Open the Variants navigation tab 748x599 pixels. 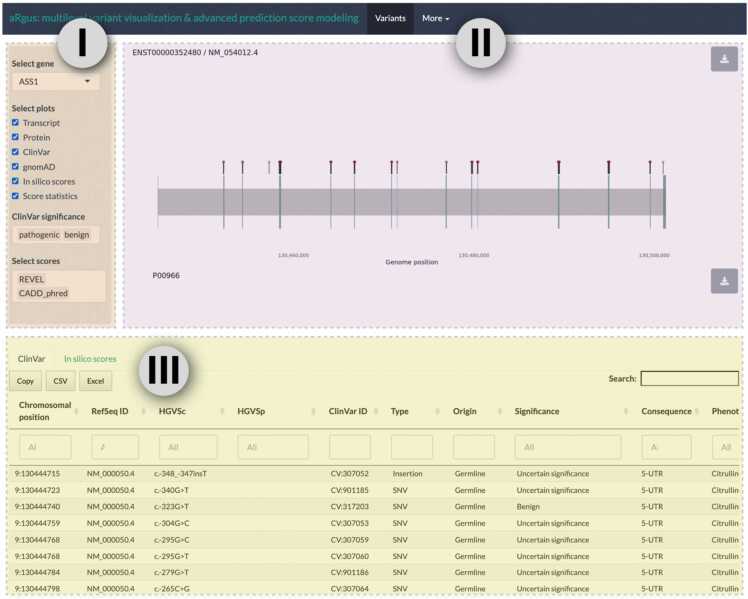(389, 18)
